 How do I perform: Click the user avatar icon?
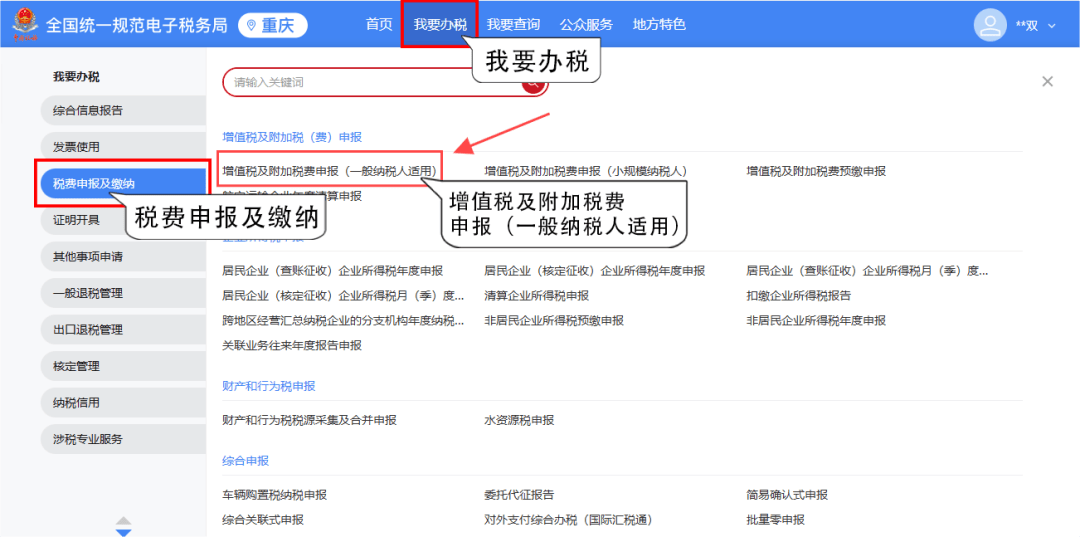(990, 25)
